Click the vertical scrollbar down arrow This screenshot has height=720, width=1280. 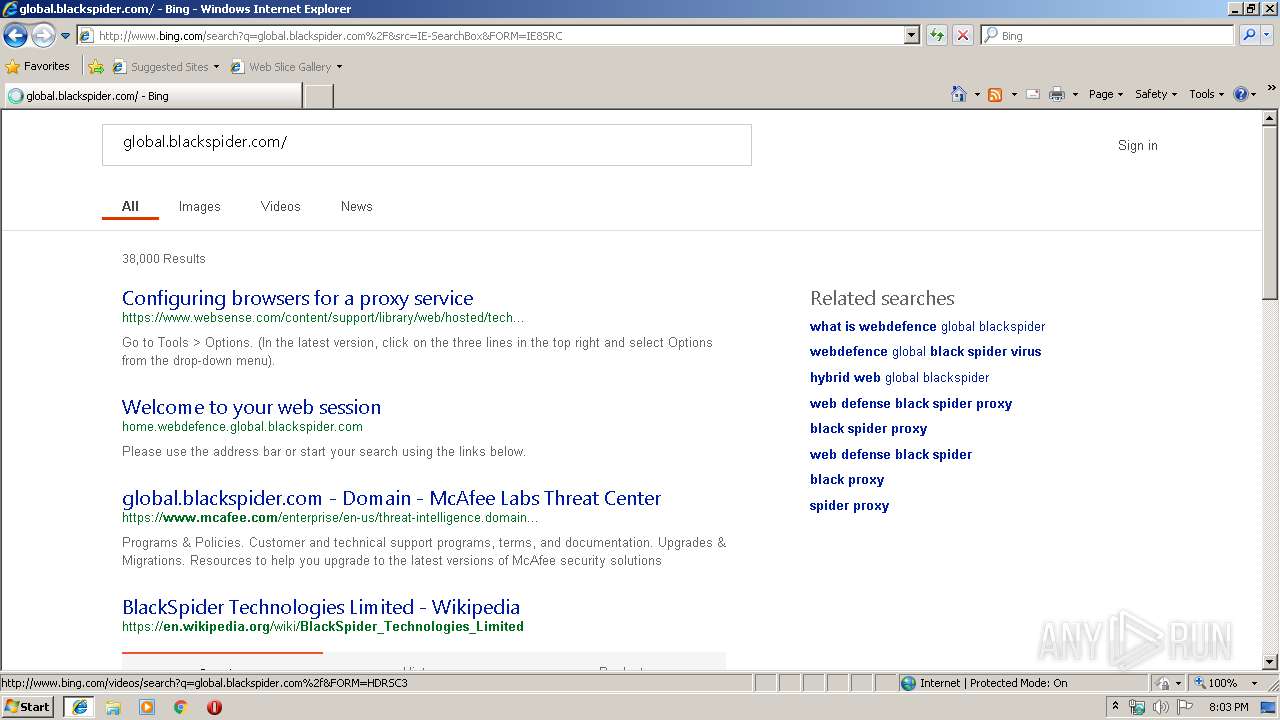pyautogui.click(x=1270, y=662)
